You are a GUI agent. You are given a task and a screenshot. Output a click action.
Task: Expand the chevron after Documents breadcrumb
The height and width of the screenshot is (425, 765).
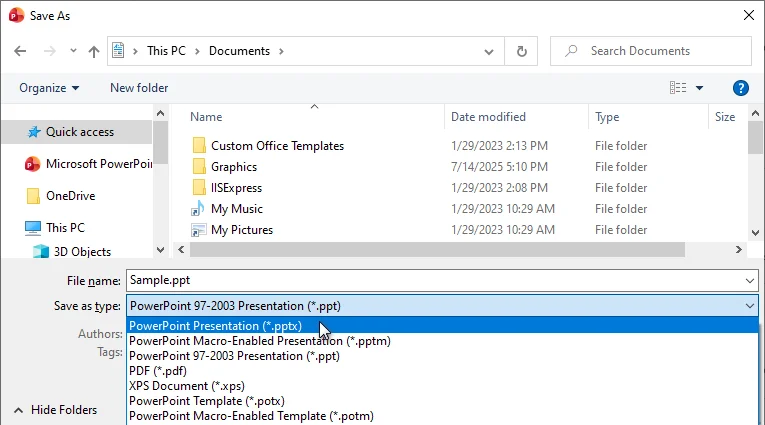click(281, 51)
